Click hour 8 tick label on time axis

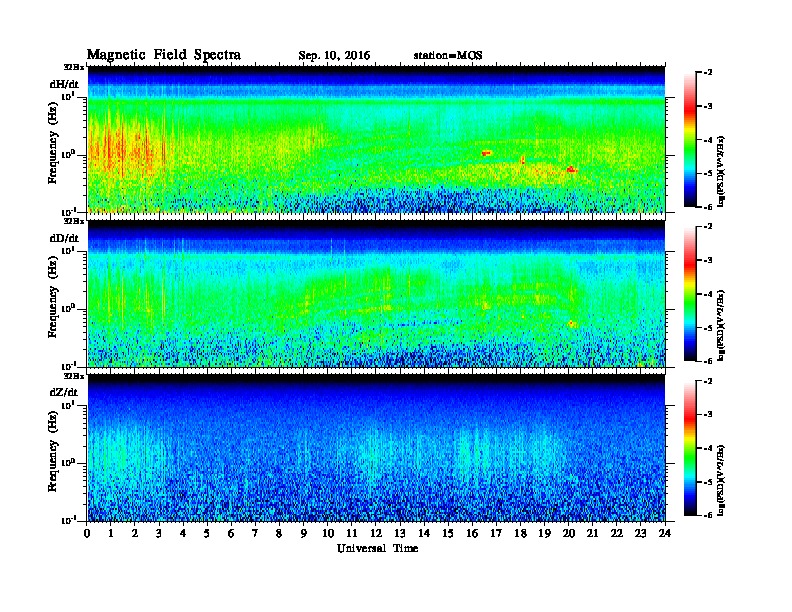click(279, 534)
